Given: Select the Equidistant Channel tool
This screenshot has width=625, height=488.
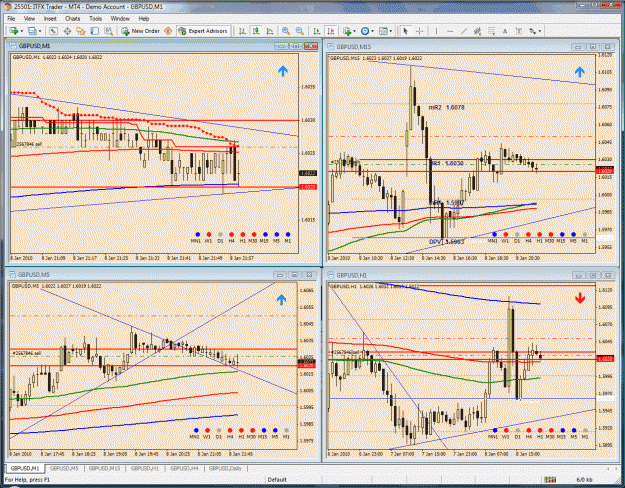Looking at the screenshot, I should point(478,31).
